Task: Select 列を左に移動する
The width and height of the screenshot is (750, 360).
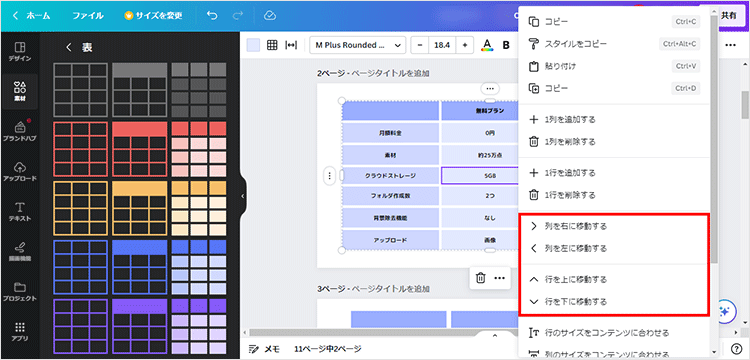Action: (614, 249)
